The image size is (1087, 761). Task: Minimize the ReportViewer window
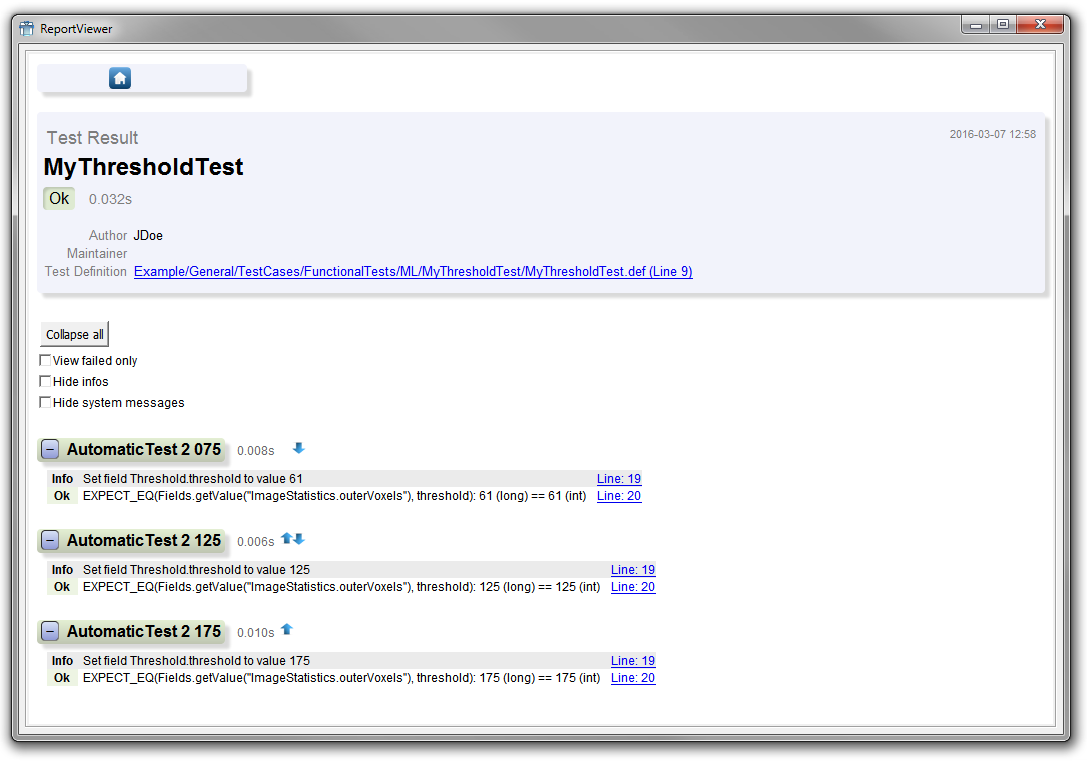pos(976,25)
